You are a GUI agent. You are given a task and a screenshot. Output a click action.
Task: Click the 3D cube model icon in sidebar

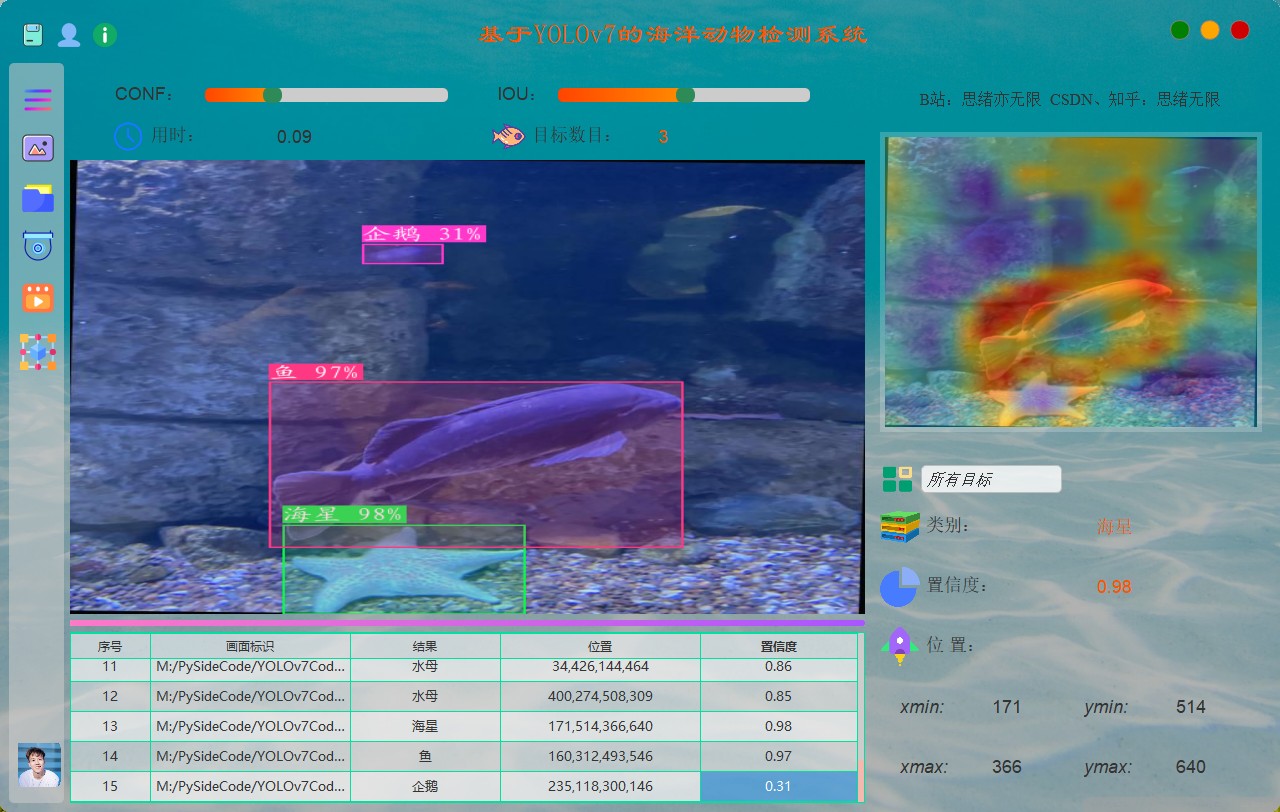click(38, 352)
